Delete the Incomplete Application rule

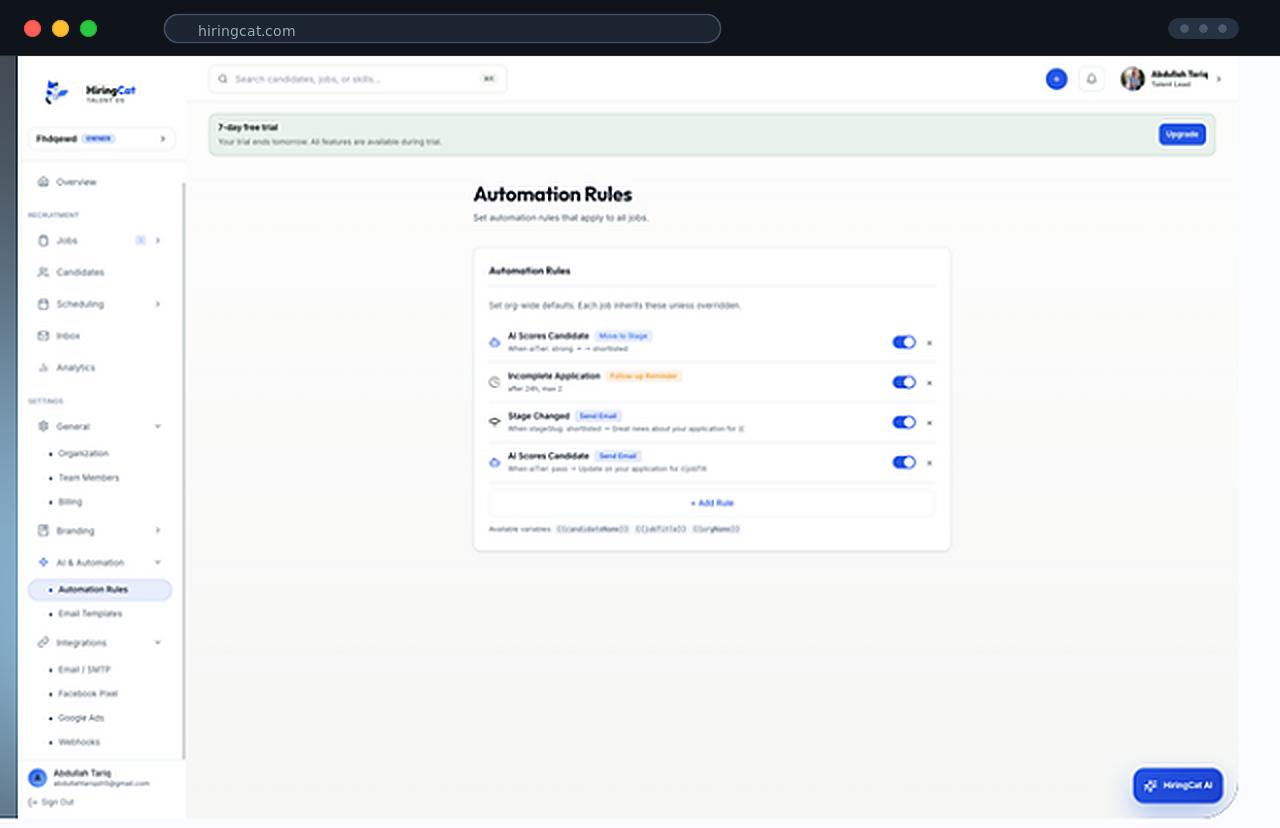929,383
